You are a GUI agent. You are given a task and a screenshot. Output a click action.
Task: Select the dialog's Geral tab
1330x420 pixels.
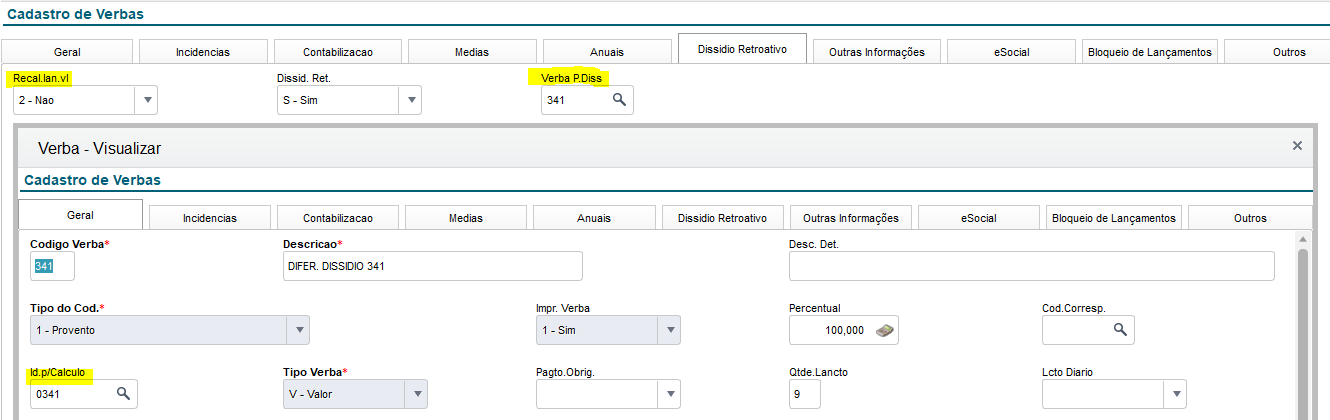[81, 215]
